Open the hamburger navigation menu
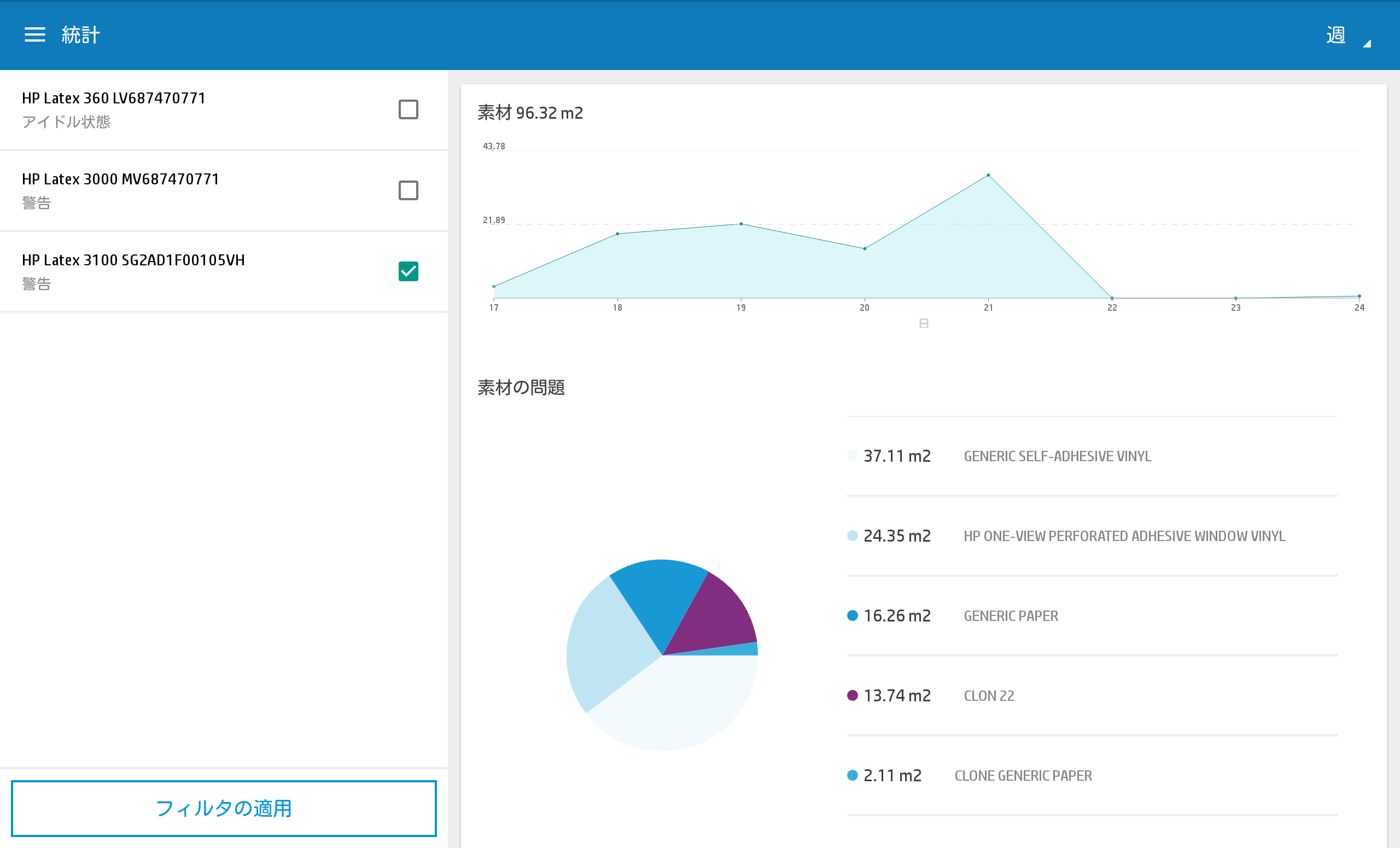This screenshot has width=1400, height=848. [x=34, y=34]
